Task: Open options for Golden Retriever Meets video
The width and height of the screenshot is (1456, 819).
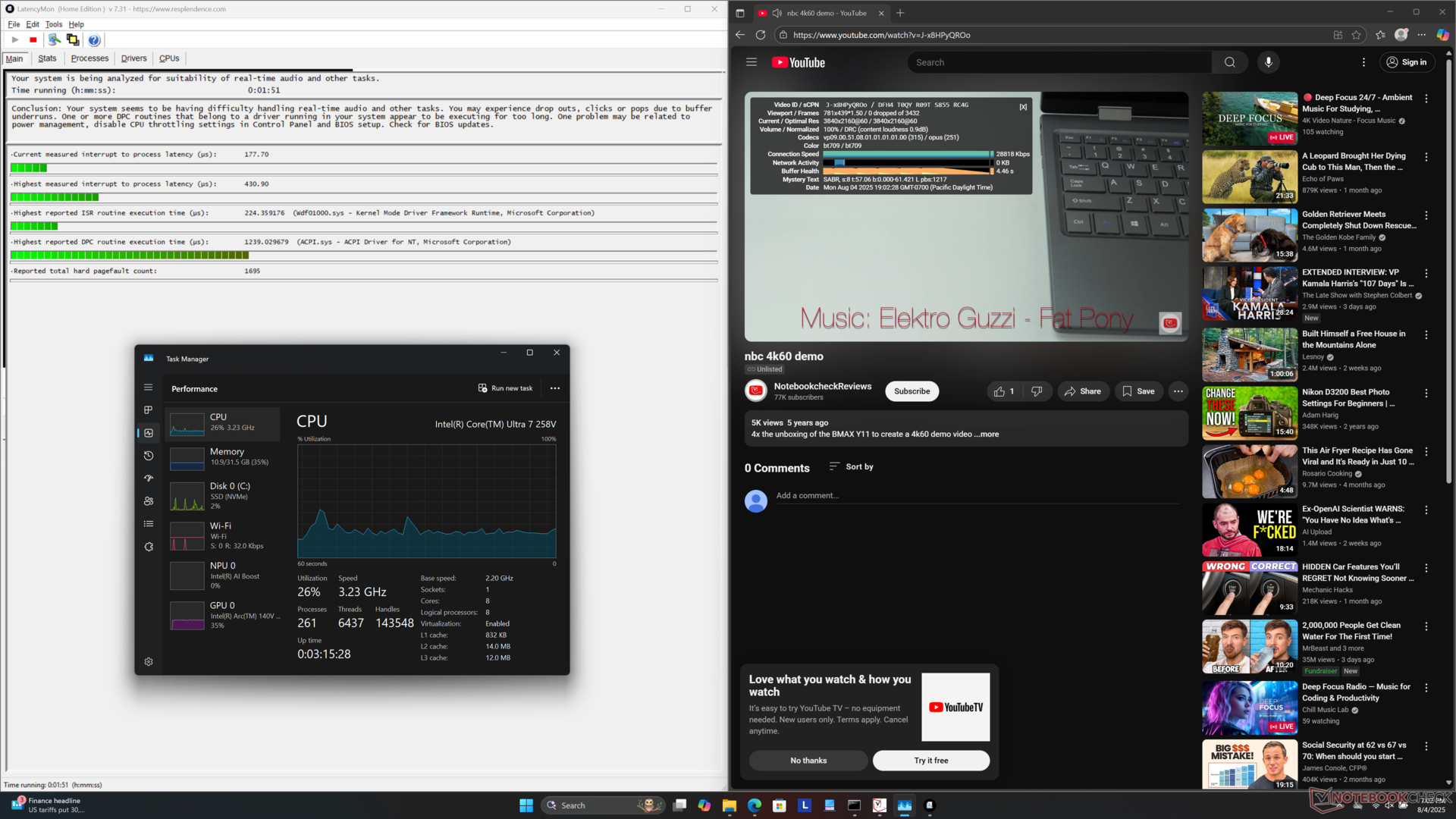Action: tap(1426, 215)
